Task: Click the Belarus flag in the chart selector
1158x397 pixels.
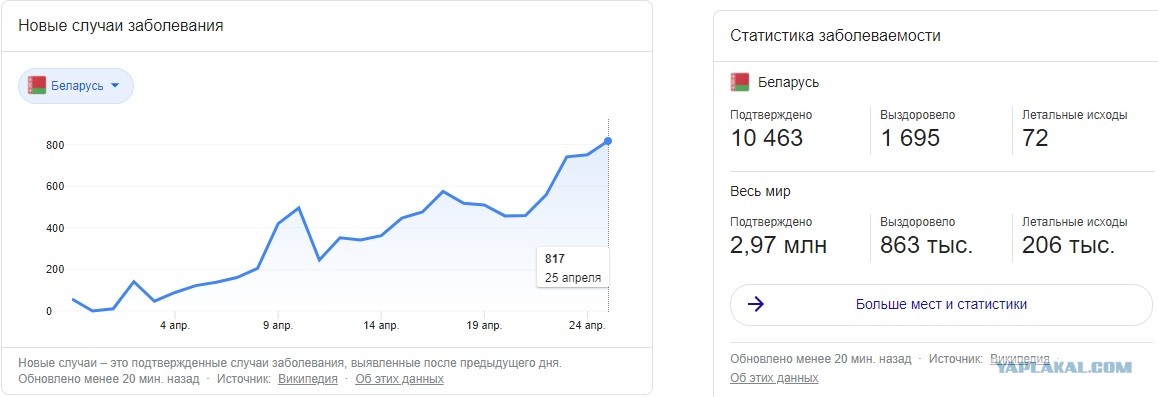Action: [x=37, y=86]
